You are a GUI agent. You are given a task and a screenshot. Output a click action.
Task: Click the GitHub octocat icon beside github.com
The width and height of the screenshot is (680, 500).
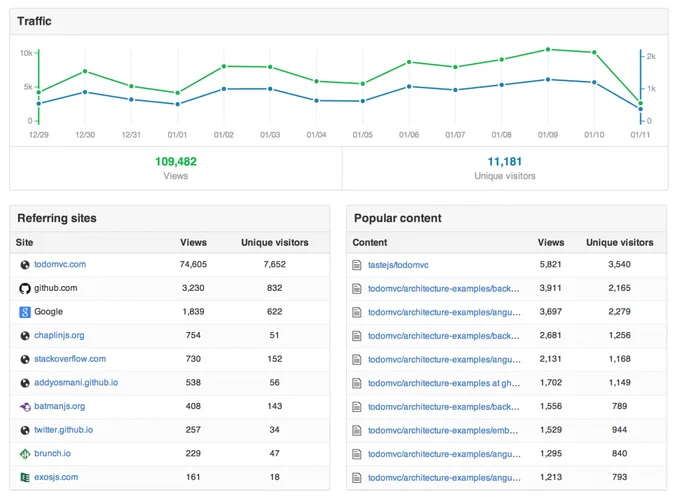point(25,288)
